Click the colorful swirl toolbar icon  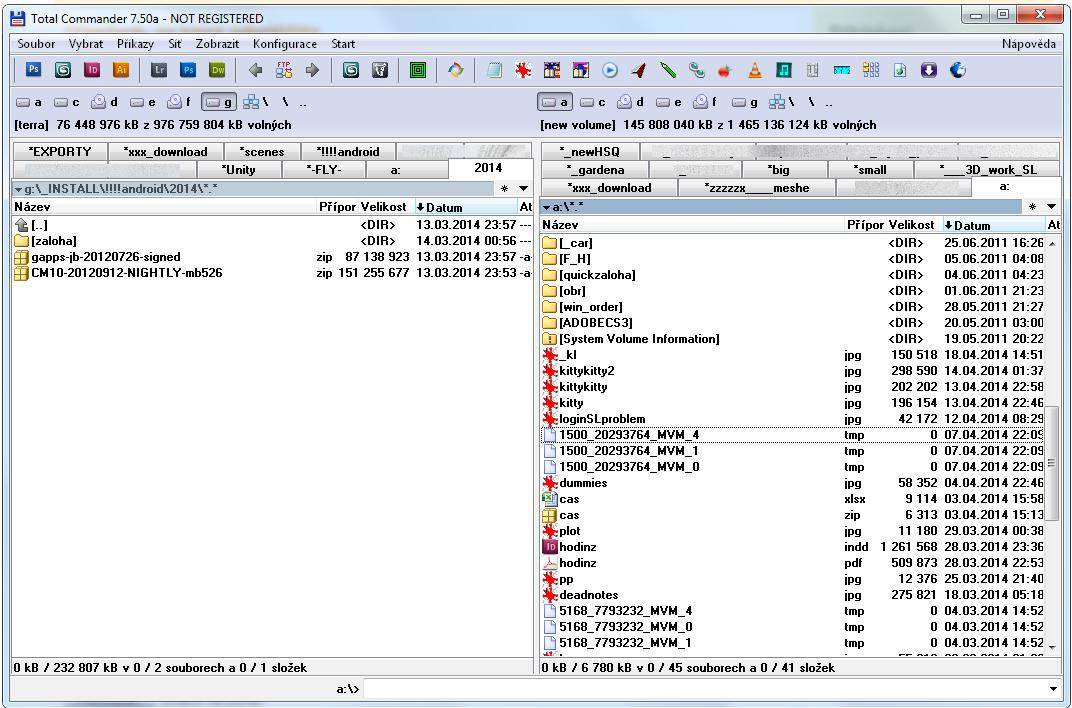[x=455, y=70]
